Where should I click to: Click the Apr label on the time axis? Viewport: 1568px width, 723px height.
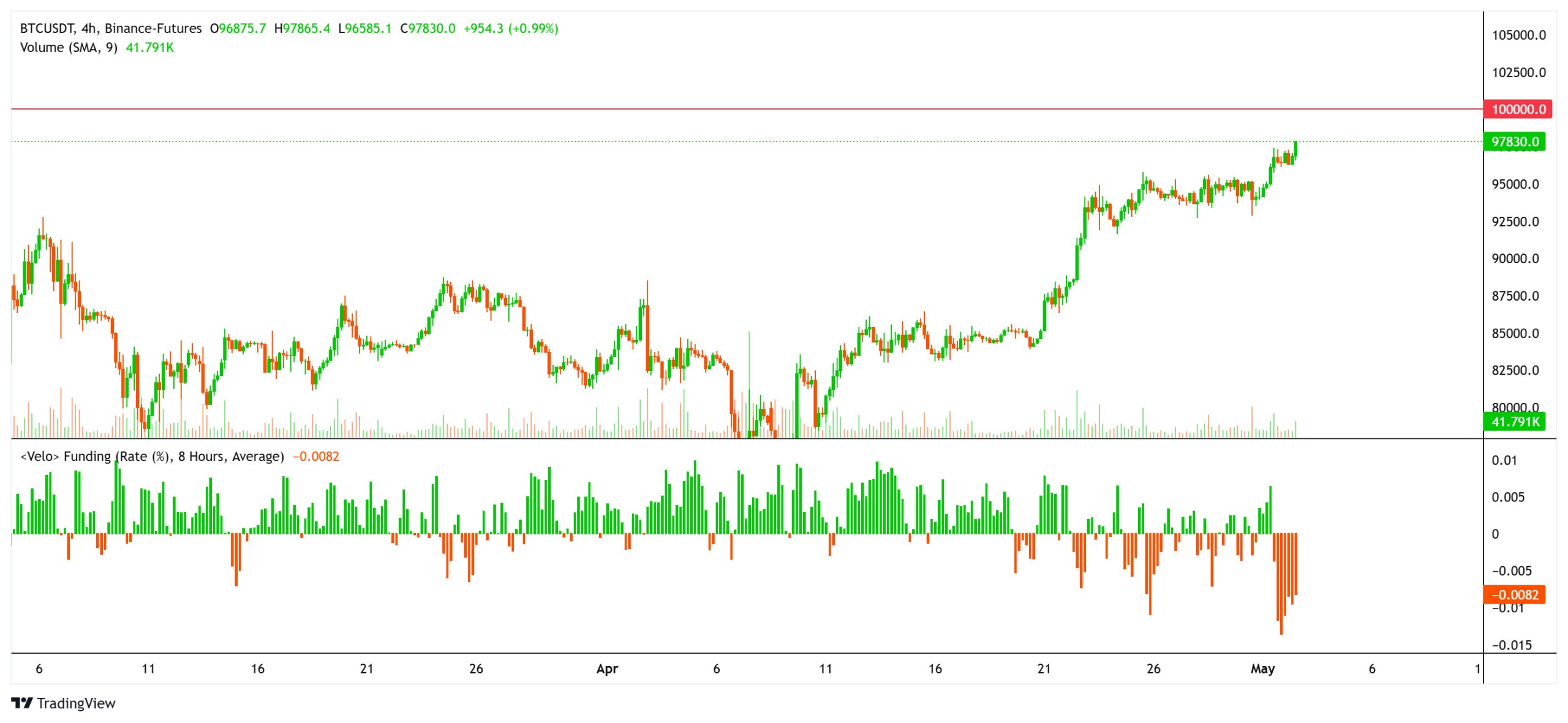tap(608, 670)
